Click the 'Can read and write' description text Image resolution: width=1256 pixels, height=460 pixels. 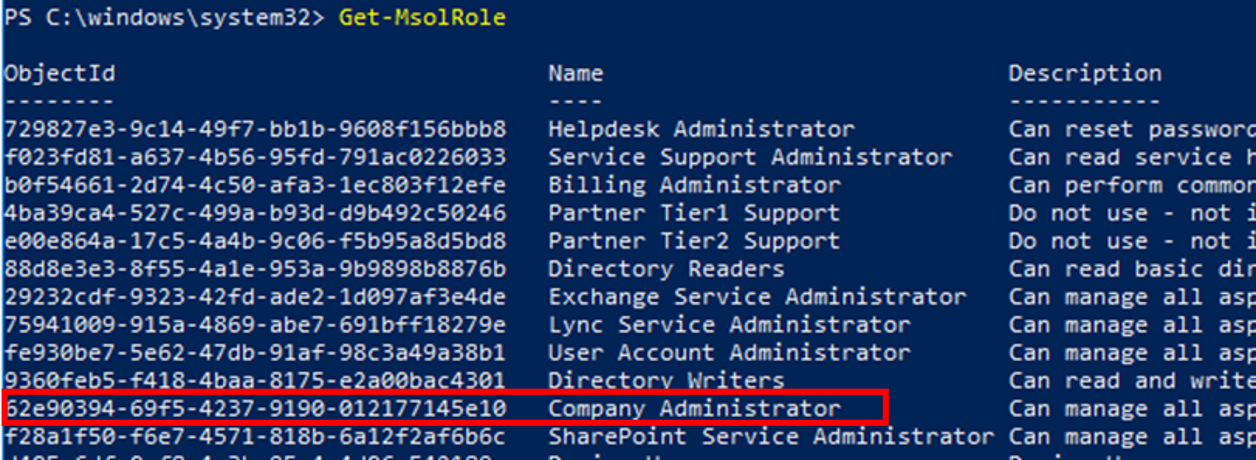click(1132, 381)
